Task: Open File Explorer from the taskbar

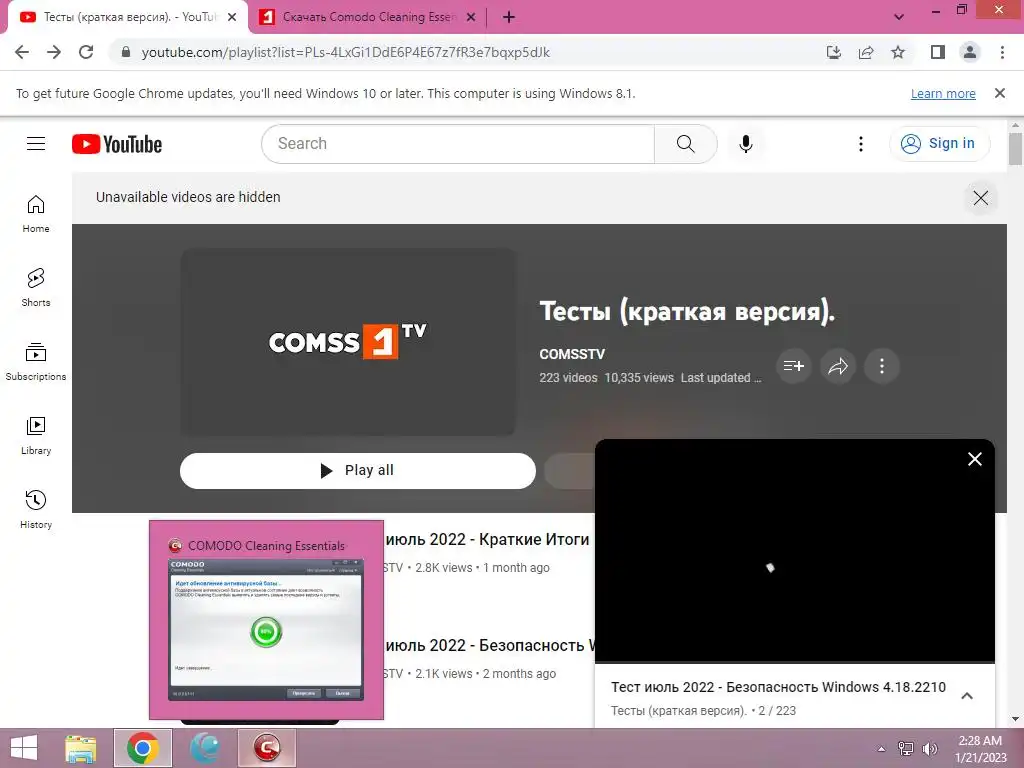Action: pos(80,748)
